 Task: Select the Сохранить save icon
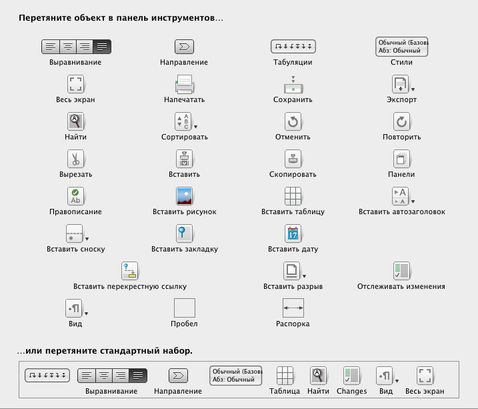pyautogui.click(x=293, y=85)
